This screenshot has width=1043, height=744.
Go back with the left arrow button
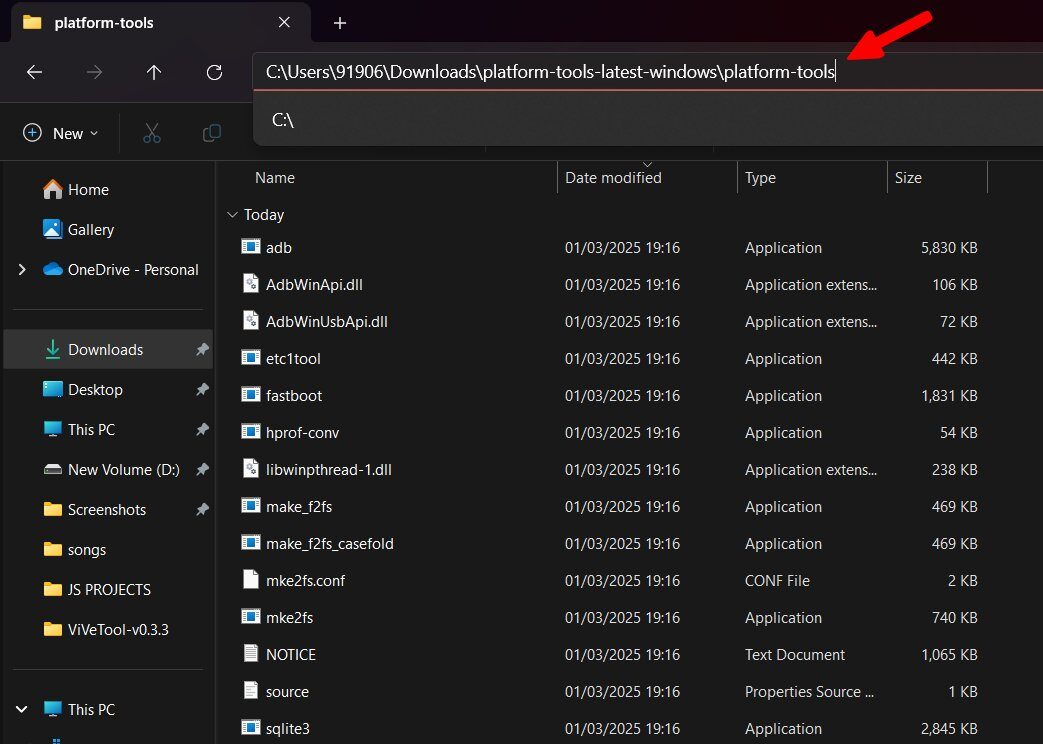tap(35, 72)
